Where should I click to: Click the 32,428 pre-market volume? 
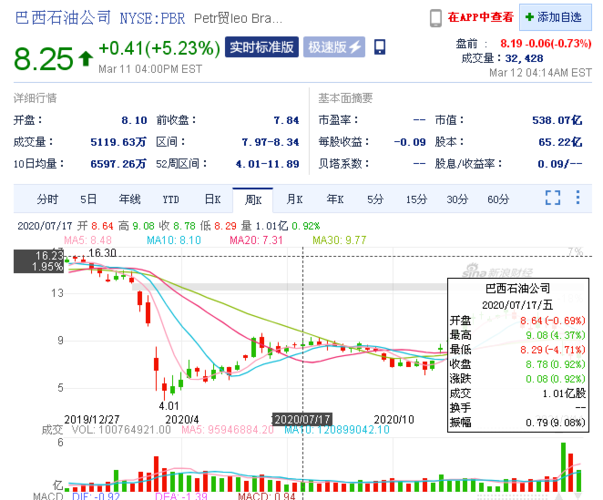click(524, 58)
